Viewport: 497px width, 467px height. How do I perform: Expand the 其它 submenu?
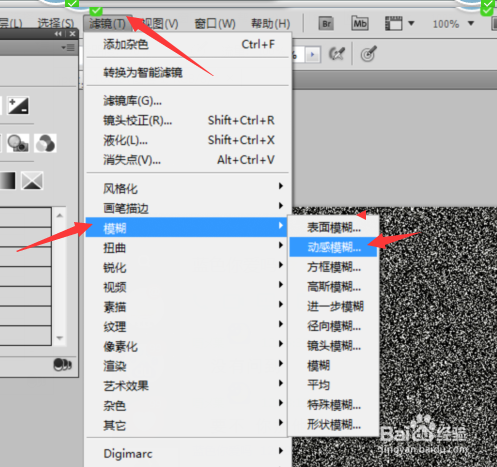tap(187, 425)
